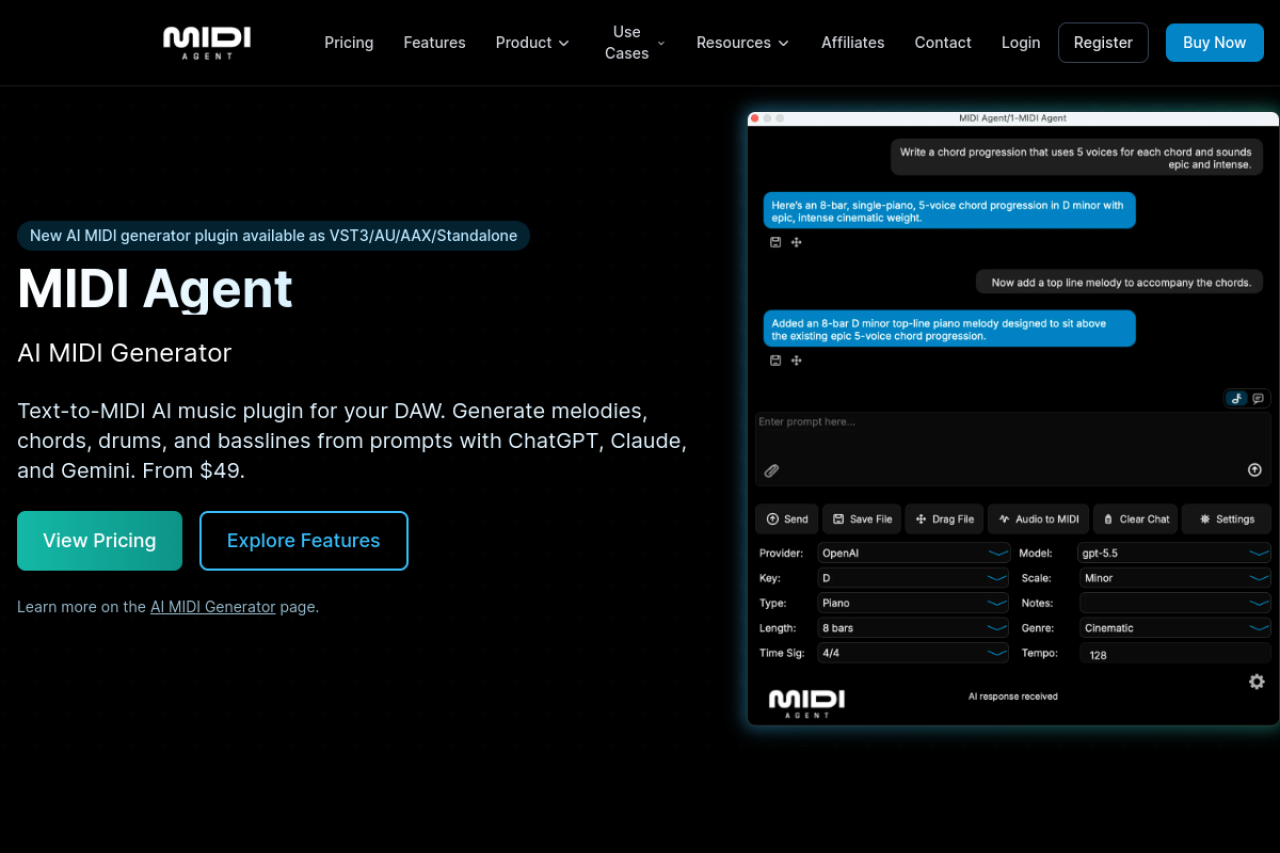Click the 'Here's an 8-bar' AI response bubble
1280x853 pixels.
(950, 211)
